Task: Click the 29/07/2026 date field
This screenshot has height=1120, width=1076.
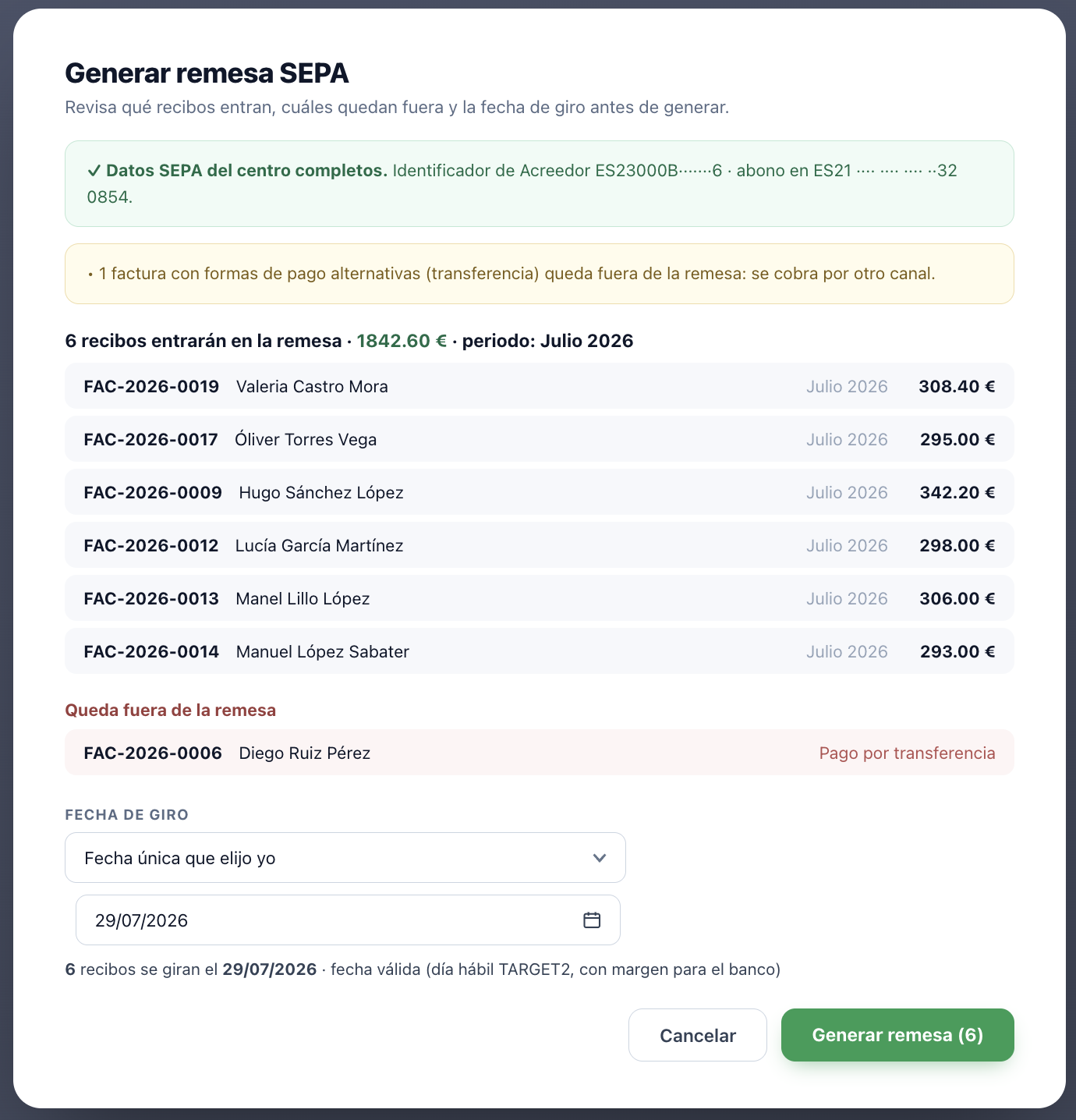Action: [x=348, y=920]
